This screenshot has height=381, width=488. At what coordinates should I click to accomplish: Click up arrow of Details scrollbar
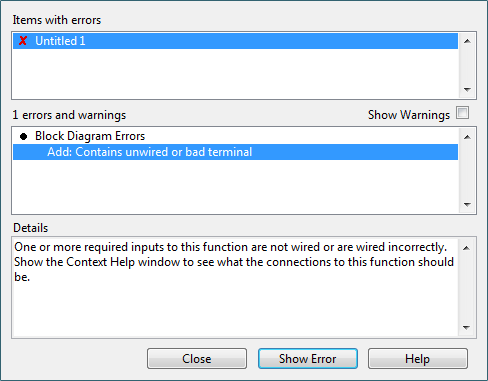coord(467,248)
